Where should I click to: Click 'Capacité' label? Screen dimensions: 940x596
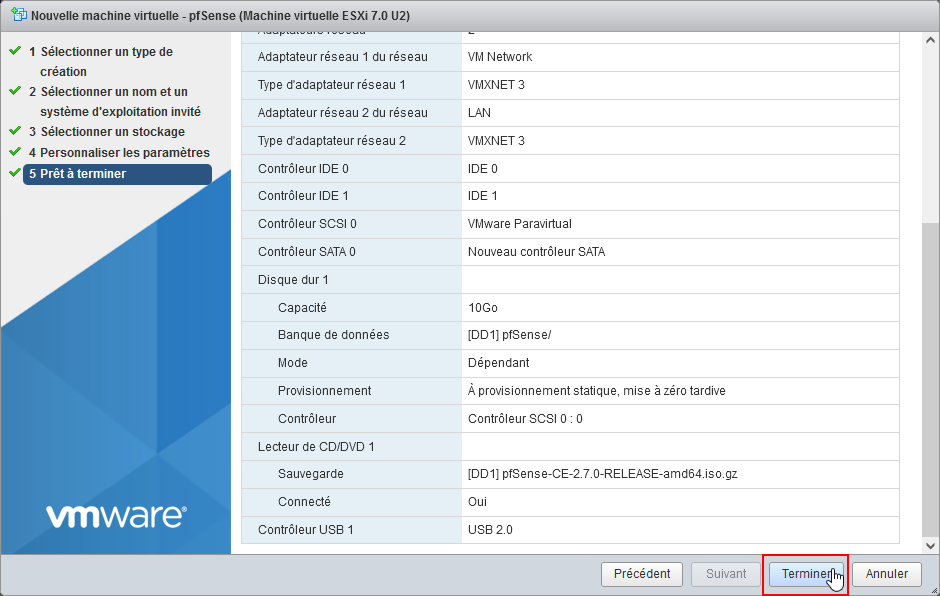click(x=302, y=308)
